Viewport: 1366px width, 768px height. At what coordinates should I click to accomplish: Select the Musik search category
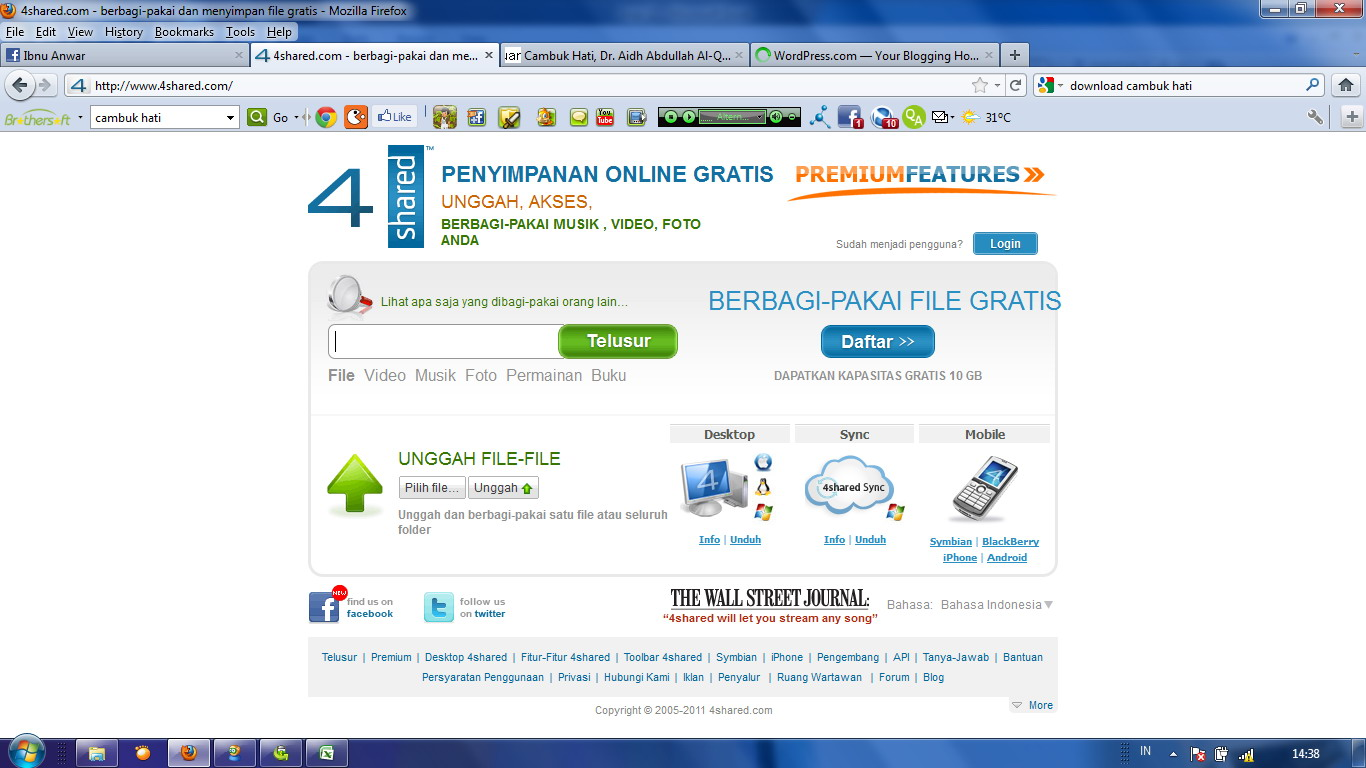(435, 375)
